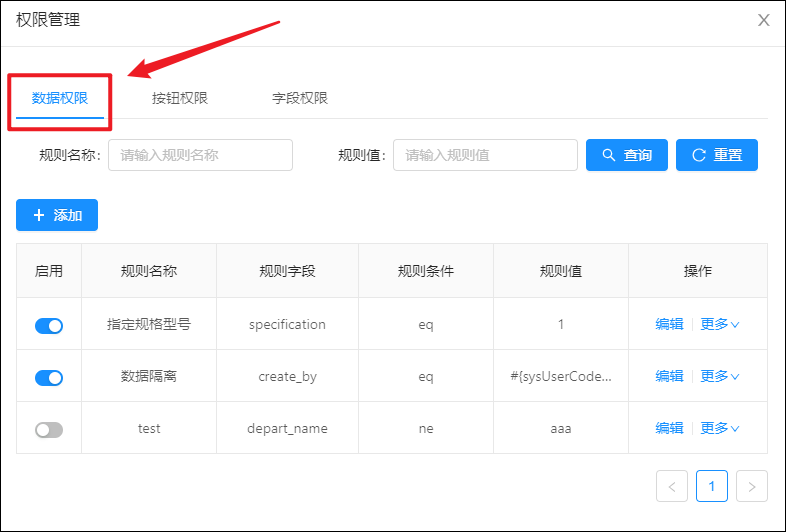Go to next page with right arrow
This screenshot has width=786, height=532.
click(751, 486)
